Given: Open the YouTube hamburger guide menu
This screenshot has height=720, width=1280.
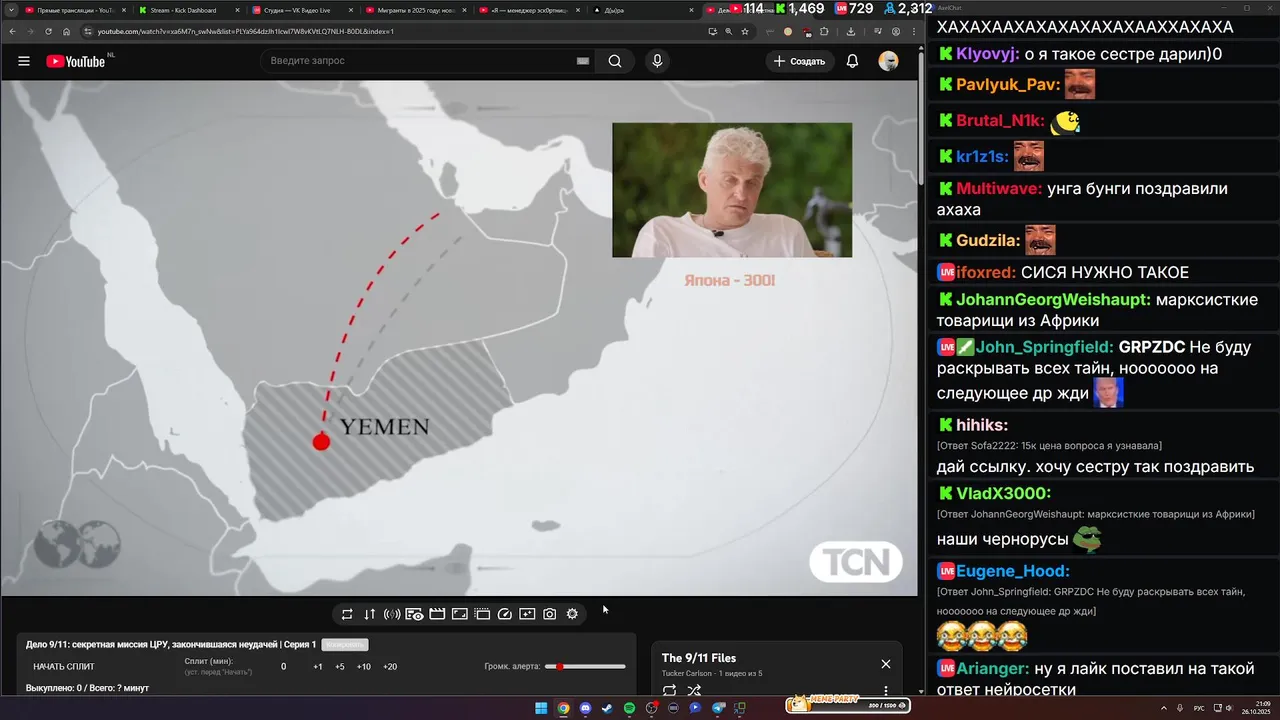Looking at the screenshot, I should pyautogui.click(x=24, y=61).
